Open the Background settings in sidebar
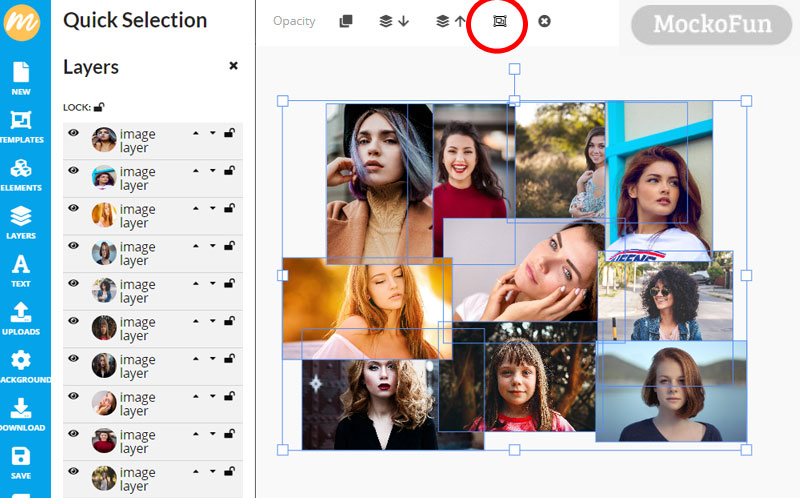This screenshot has height=498, width=800. click(x=23, y=367)
